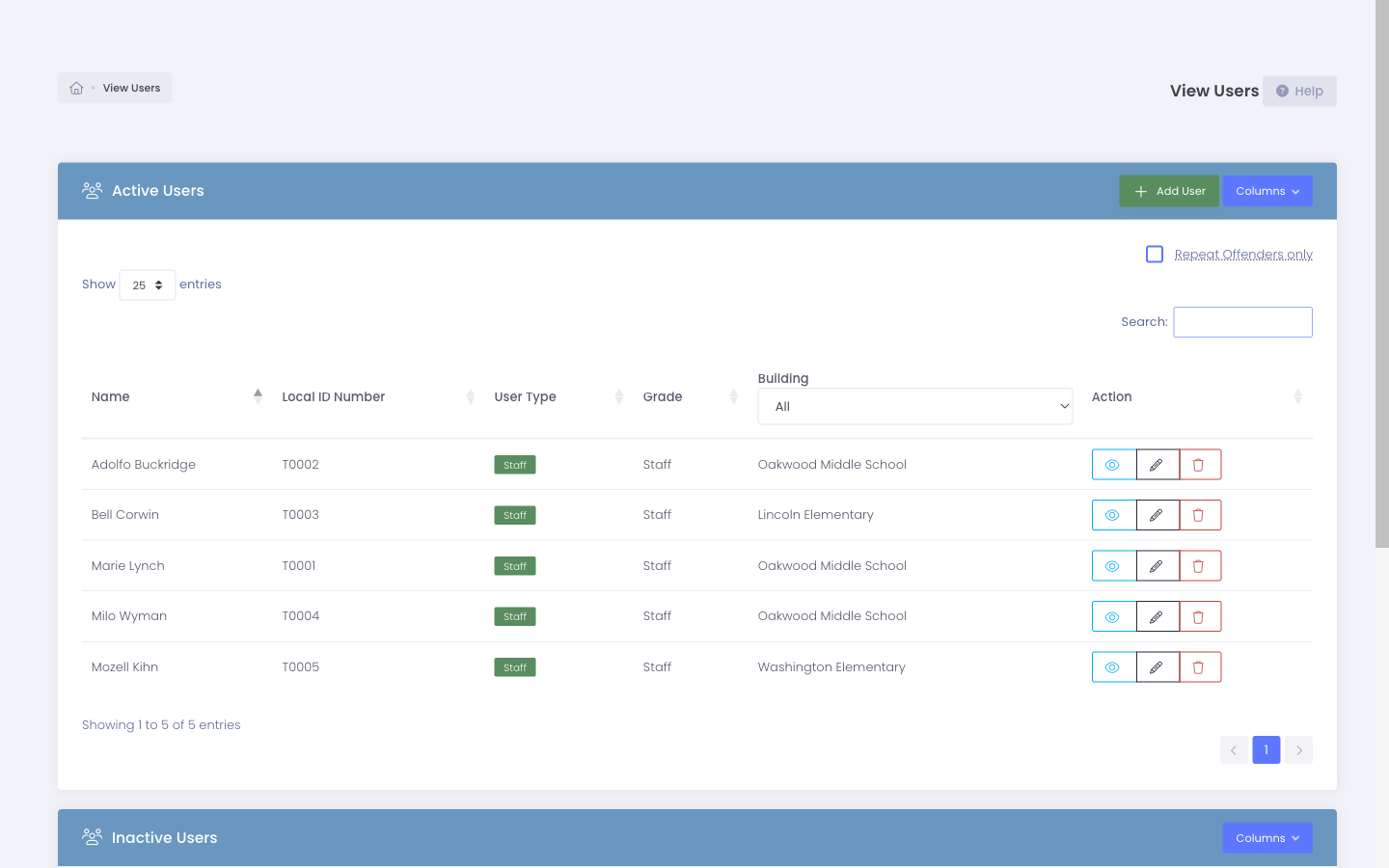Click the name Bell Corwin
The height and width of the screenshot is (868, 1389).
point(125,514)
